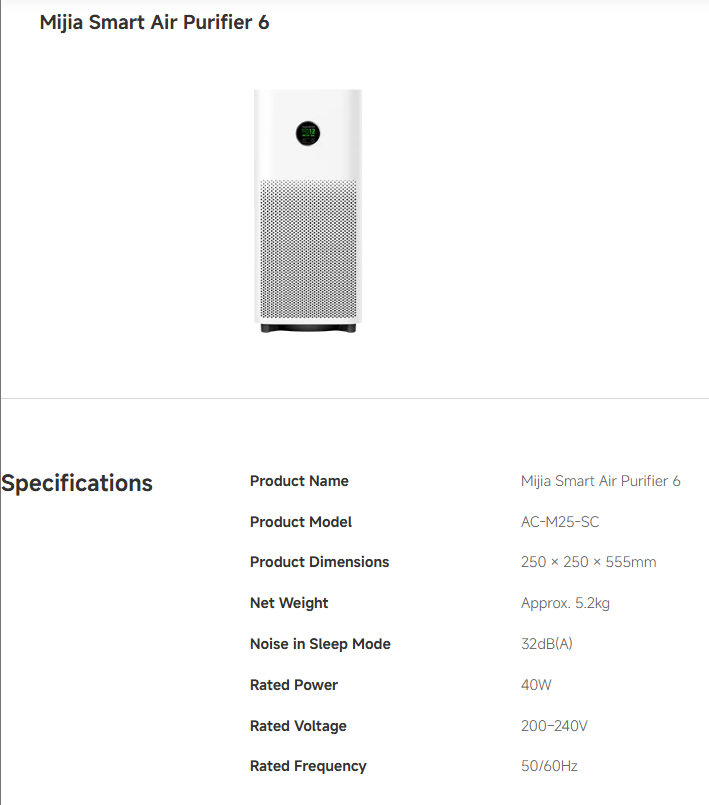This screenshot has width=709, height=805.
Task: Select the Product Model label
Action: coord(301,522)
